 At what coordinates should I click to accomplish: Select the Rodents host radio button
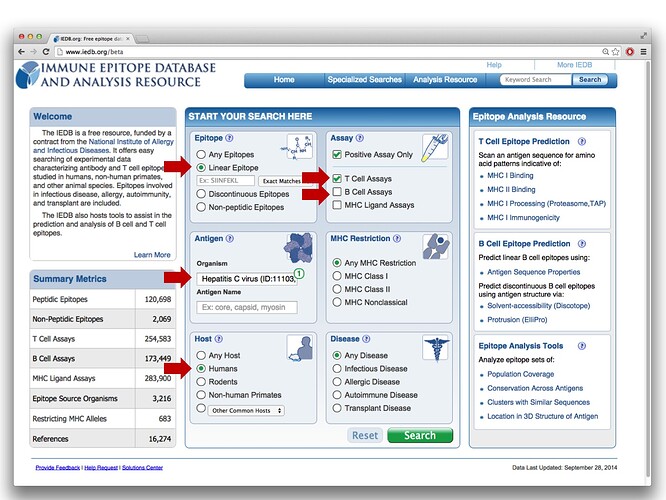[201, 381]
